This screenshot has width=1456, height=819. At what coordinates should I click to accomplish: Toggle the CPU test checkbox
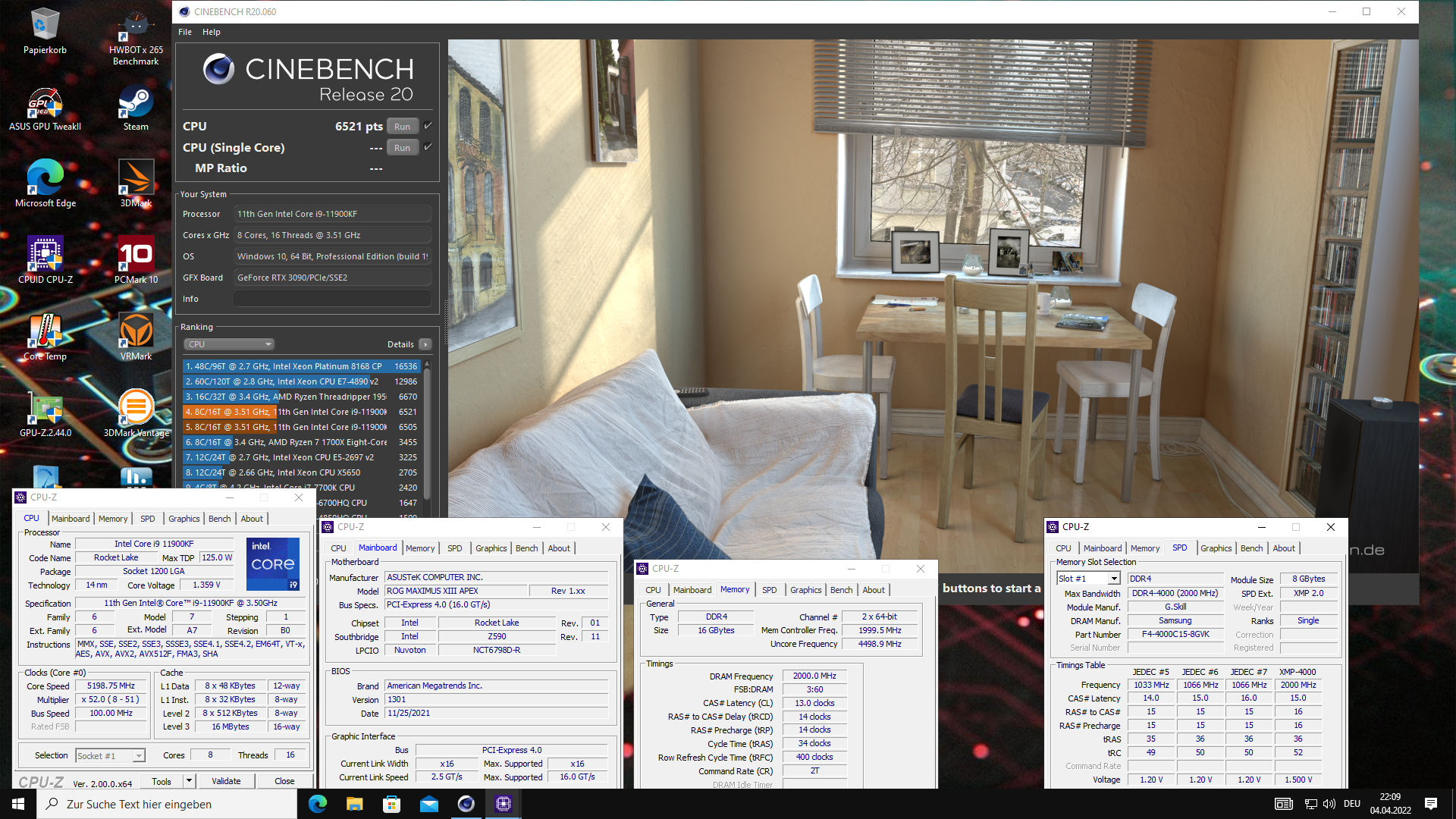[x=428, y=126]
